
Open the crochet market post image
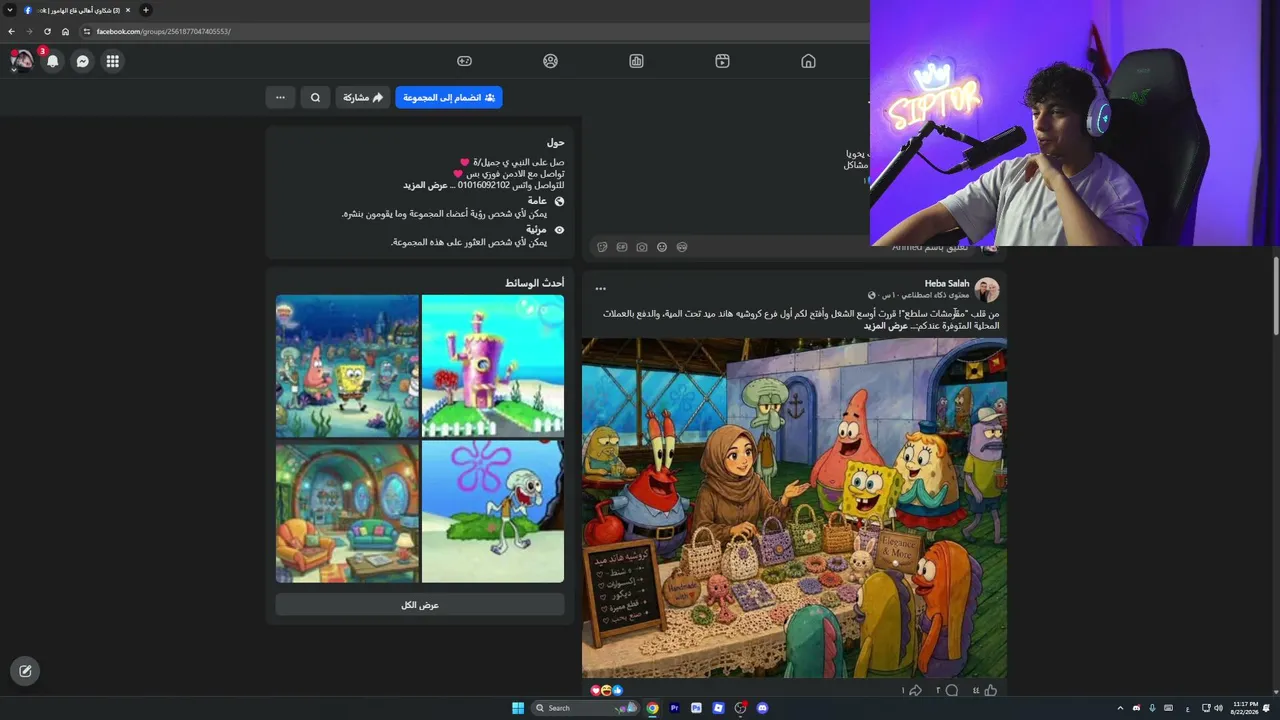coord(794,508)
